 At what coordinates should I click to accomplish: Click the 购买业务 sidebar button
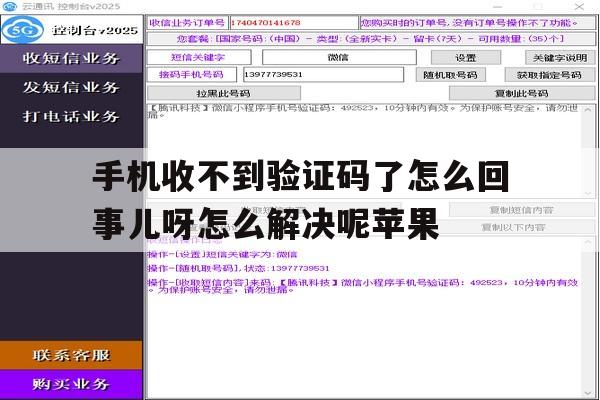tap(71, 384)
